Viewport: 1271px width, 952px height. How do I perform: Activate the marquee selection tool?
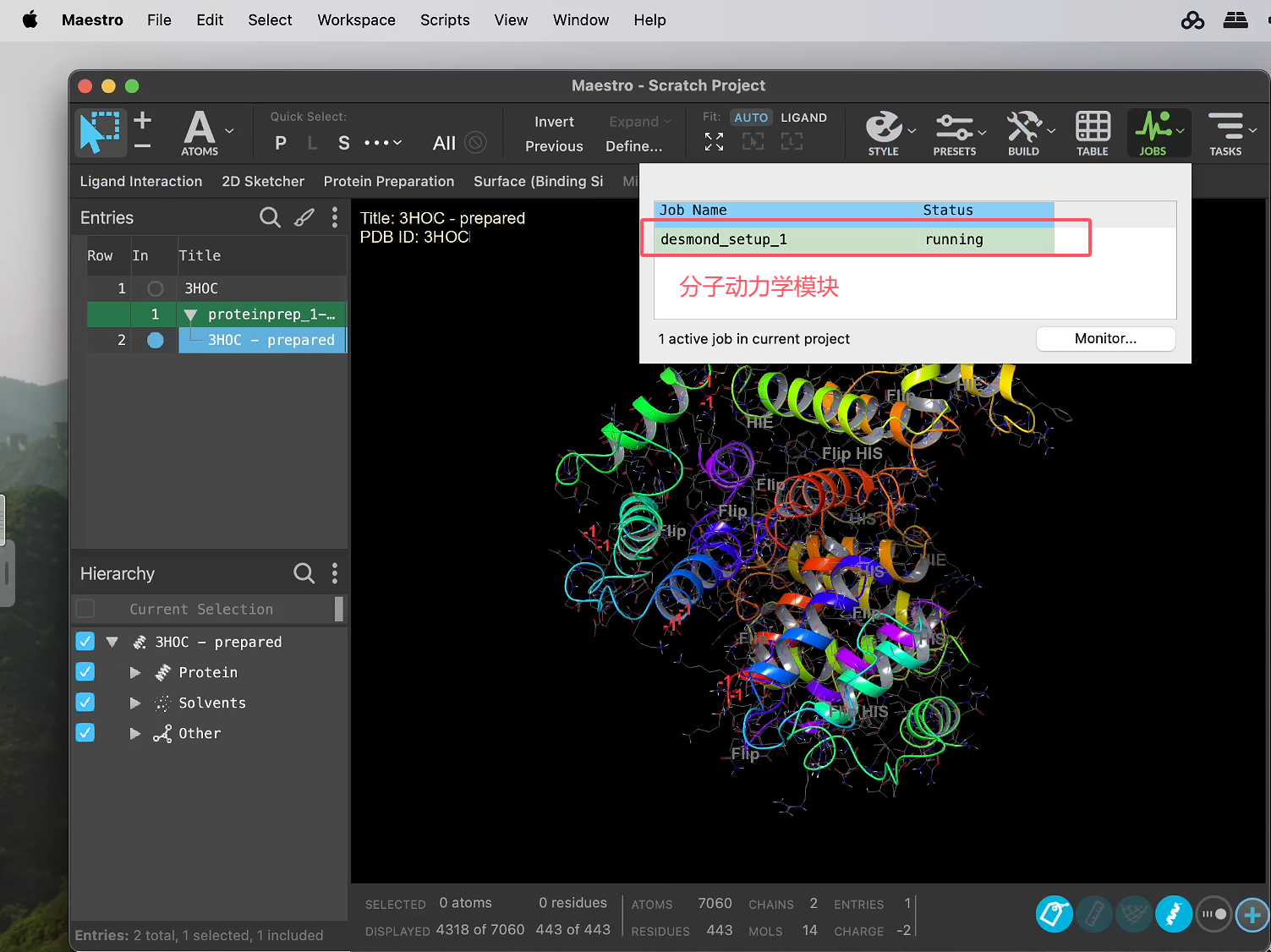[x=100, y=132]
